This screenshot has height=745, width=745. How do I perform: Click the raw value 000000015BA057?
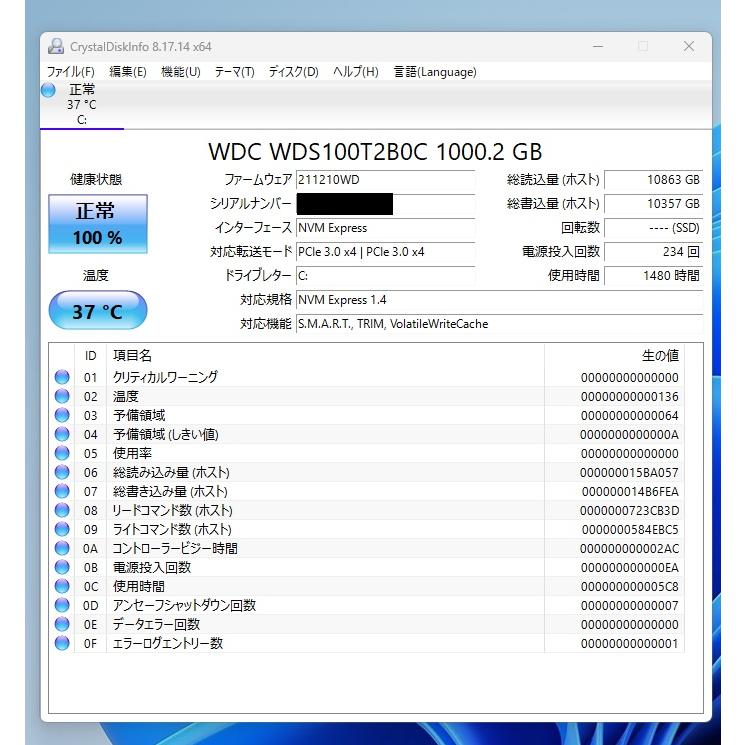[630, 473]
